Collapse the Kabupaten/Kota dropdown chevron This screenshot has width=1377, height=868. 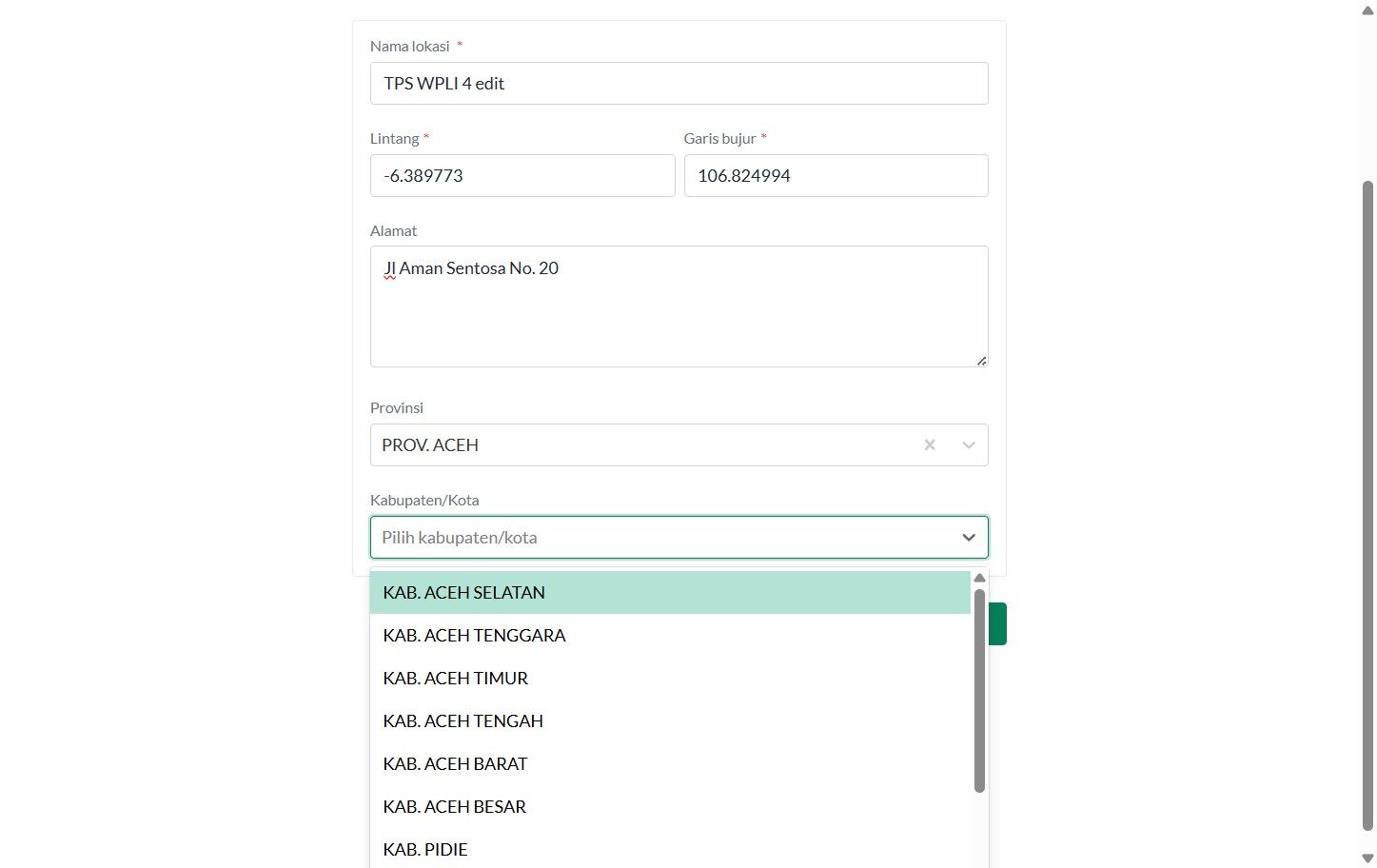(x=969, y=538)
